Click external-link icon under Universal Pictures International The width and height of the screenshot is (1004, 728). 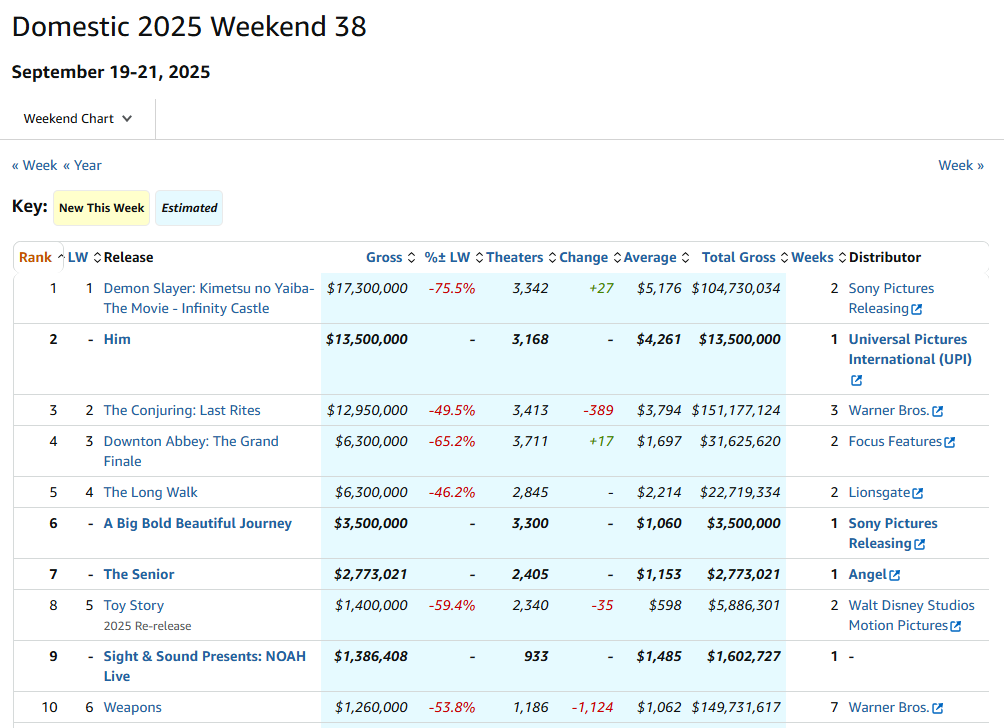[856, 380]
